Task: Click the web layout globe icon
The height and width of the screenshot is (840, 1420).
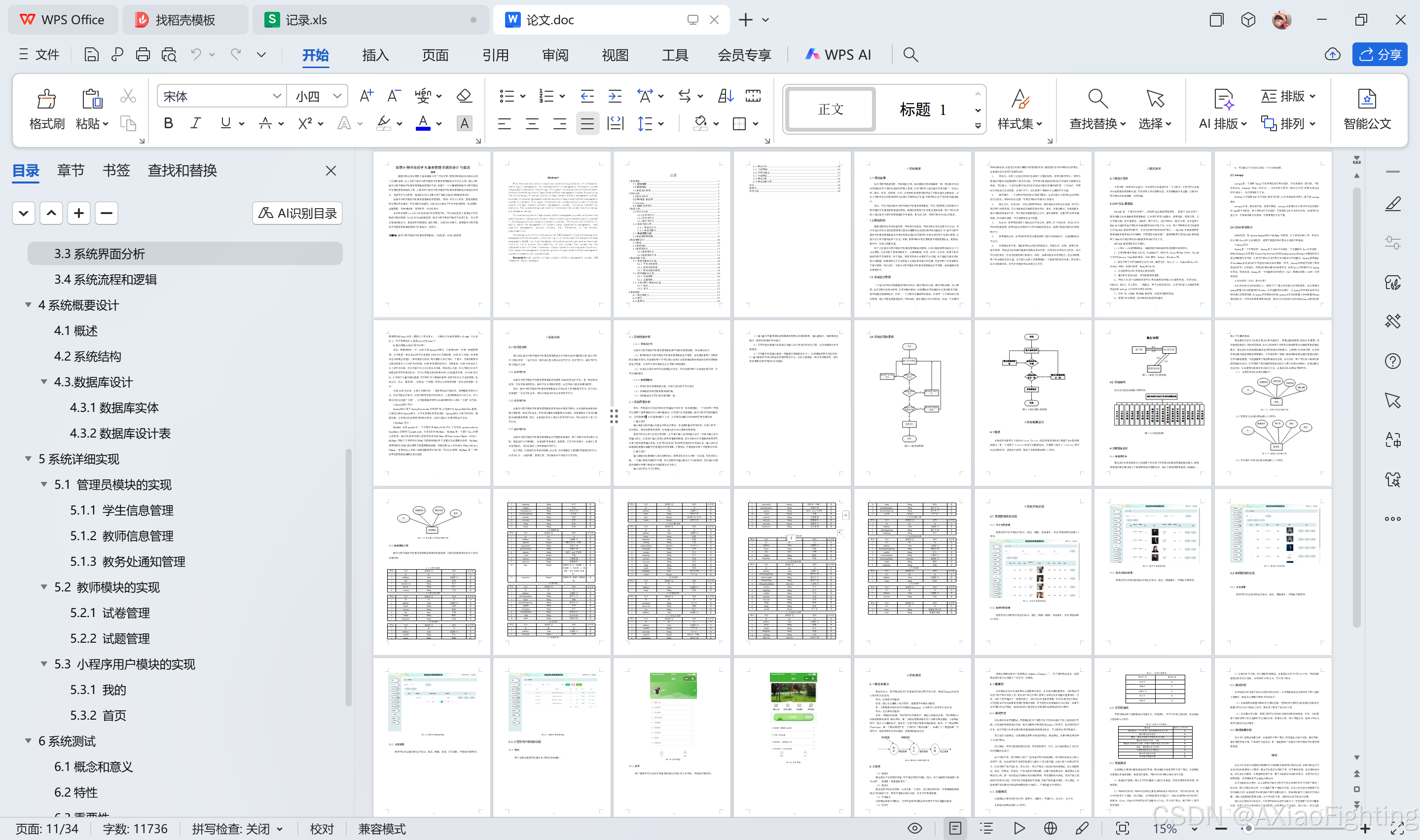Action: point(1051,828)
